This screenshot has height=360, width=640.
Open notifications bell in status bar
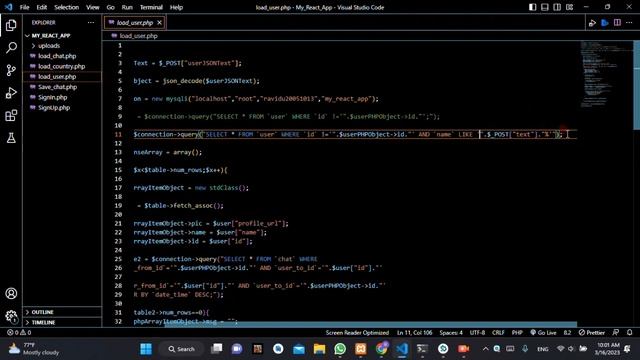pyautogui.click(x=629, y=333)
